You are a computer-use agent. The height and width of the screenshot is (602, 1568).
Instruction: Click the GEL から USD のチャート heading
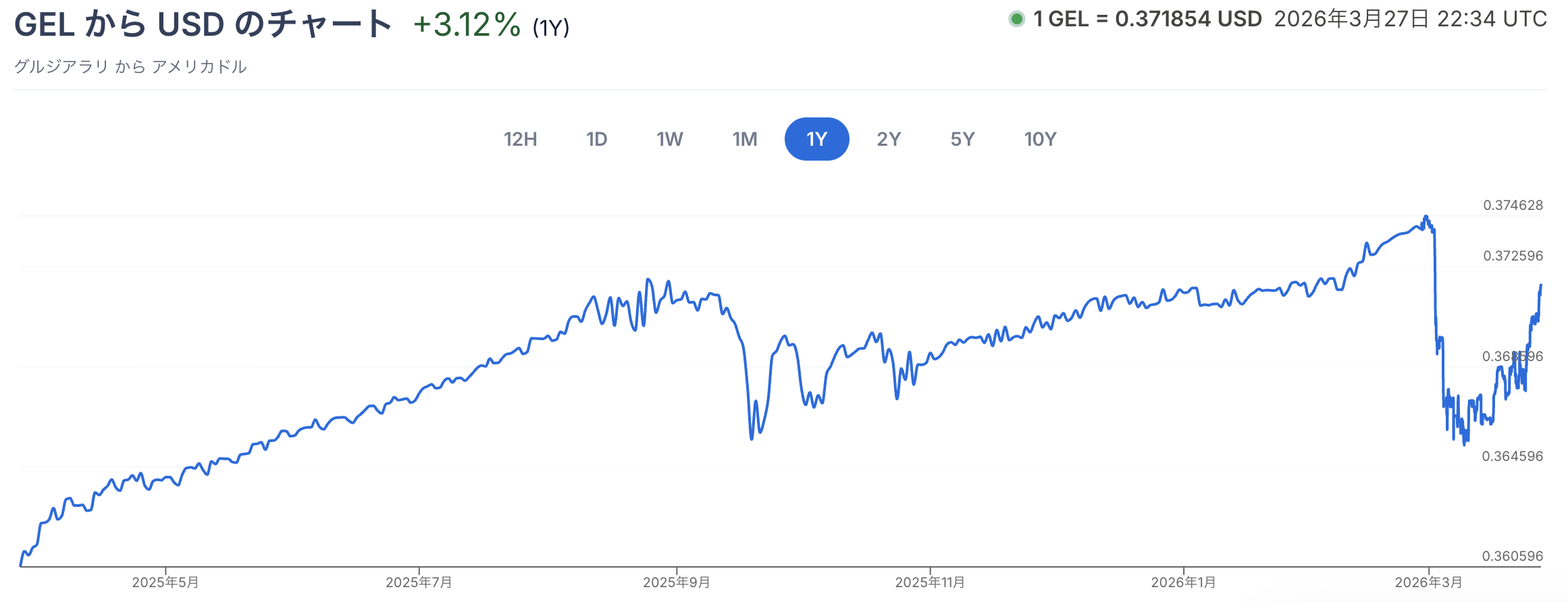pos(203,26)
